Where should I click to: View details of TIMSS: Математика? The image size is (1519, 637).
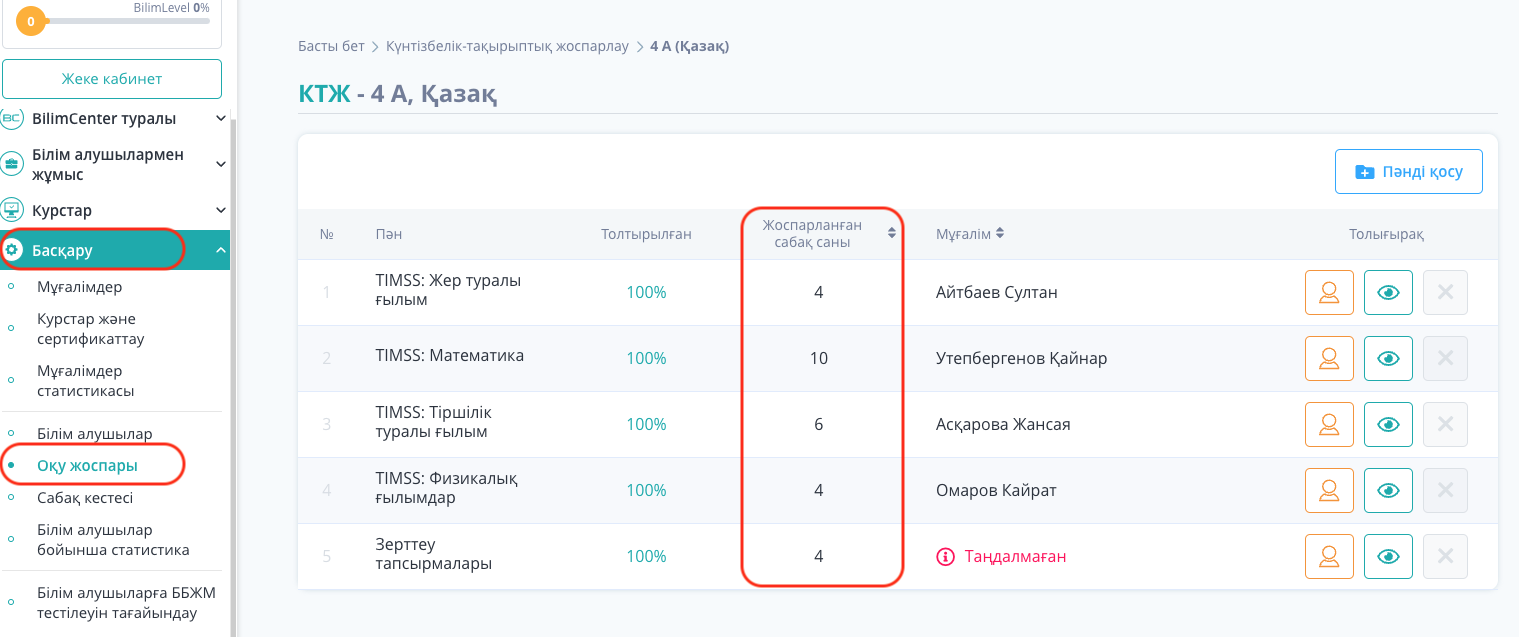pyautogui.click(x=1388, y=358)
